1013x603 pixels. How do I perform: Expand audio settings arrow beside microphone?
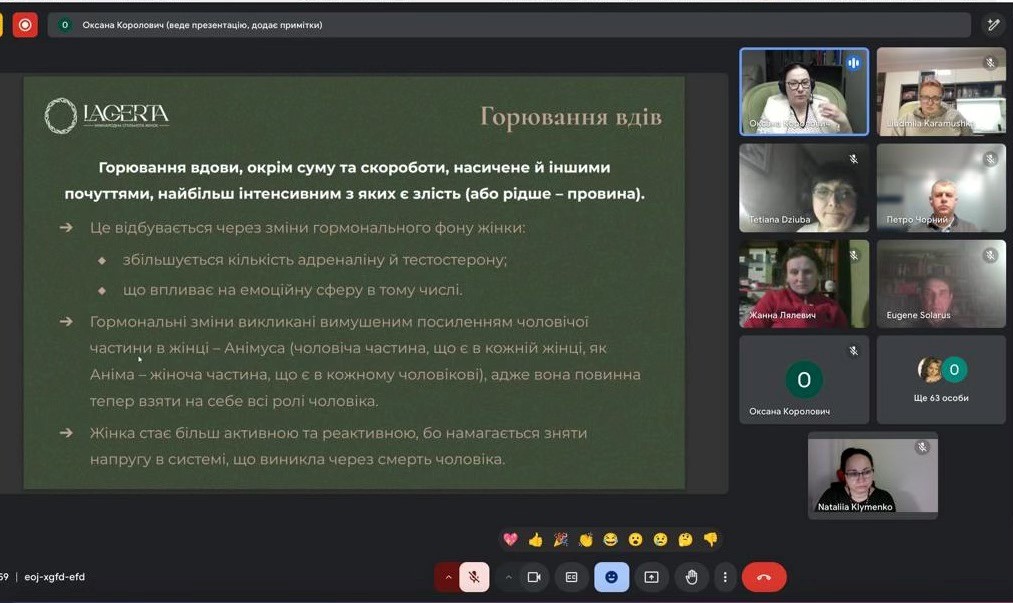tap(447, 577)
